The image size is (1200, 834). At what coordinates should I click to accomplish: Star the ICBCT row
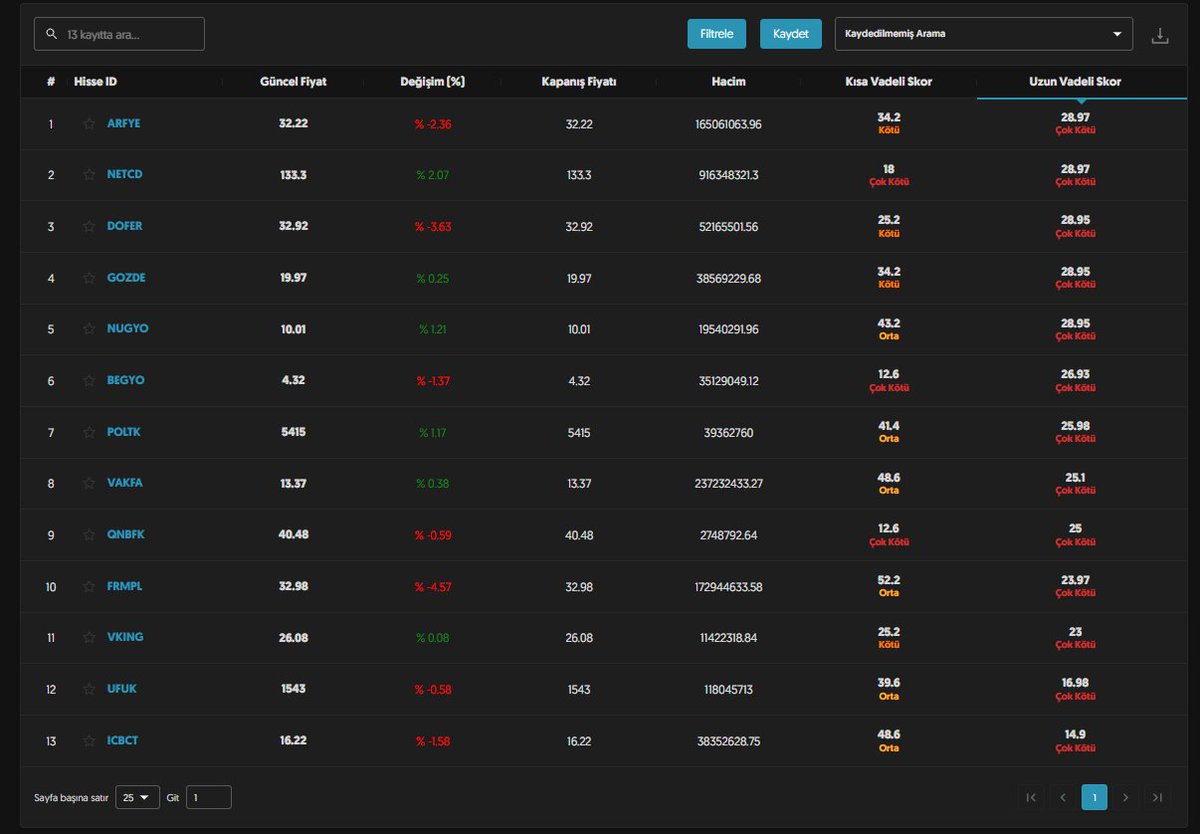point(89,741)
